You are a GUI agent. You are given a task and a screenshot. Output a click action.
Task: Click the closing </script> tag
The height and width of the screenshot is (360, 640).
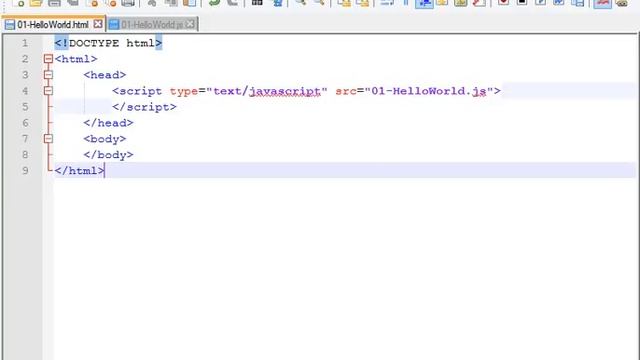coord(144,107)
